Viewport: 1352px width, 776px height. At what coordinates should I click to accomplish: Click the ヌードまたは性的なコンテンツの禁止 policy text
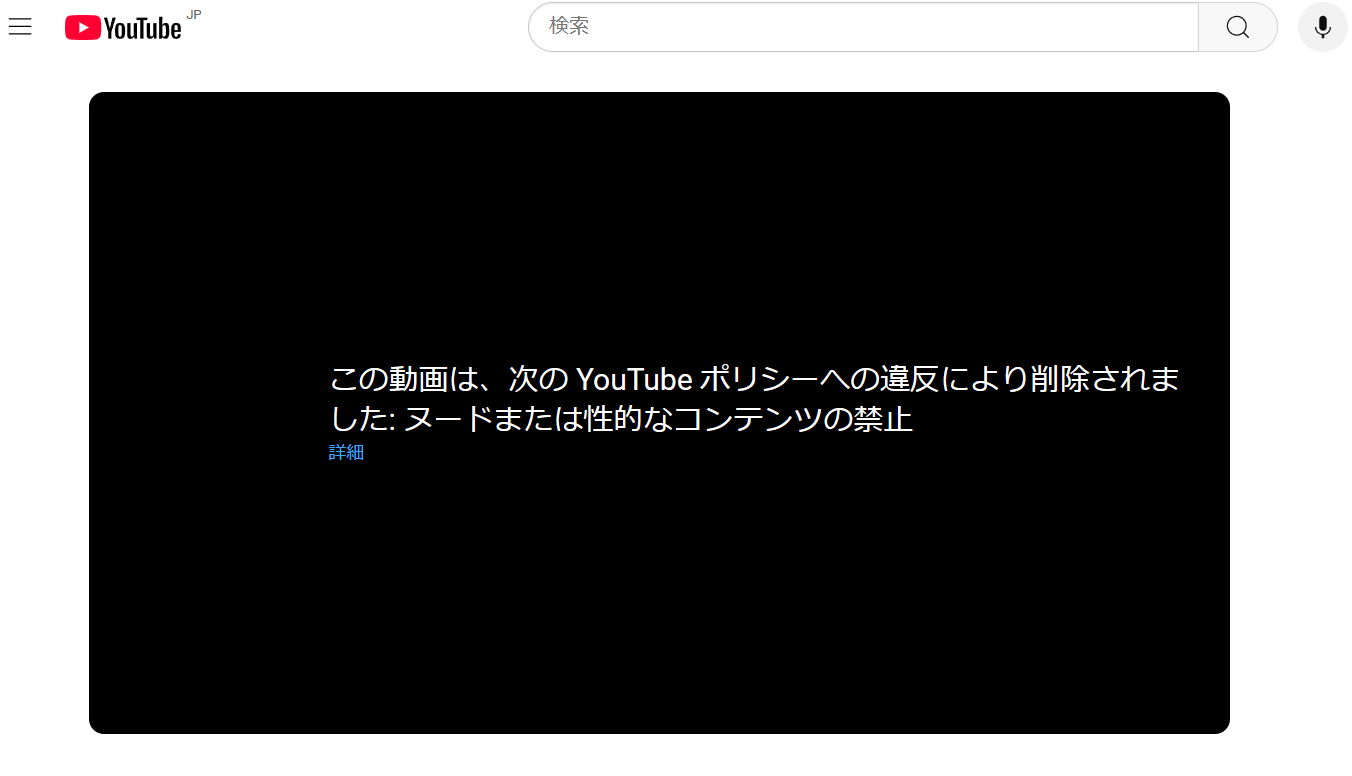point(658,419)
